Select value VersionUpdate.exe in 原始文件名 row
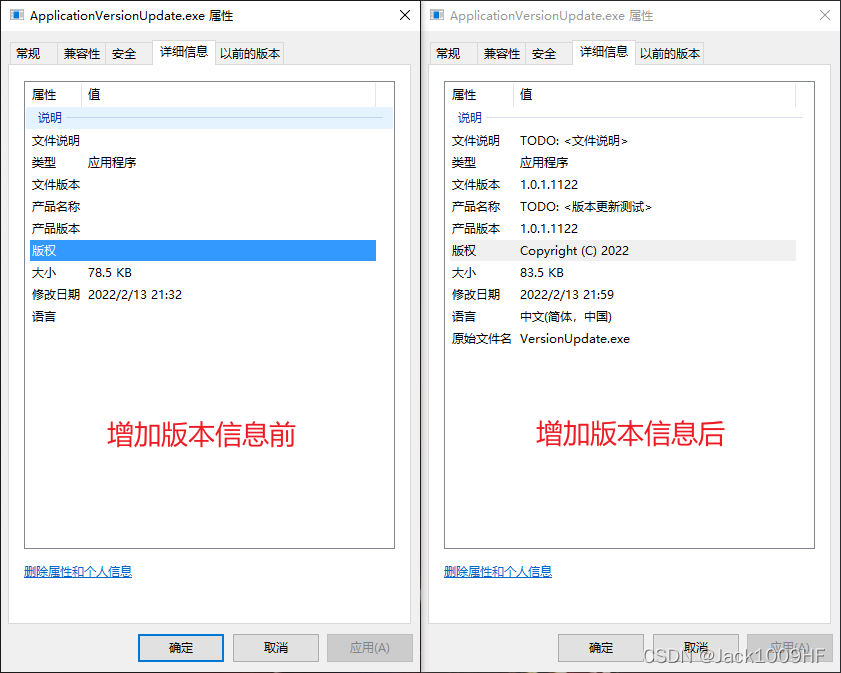The image size is (841, 673). click(575, 338)
